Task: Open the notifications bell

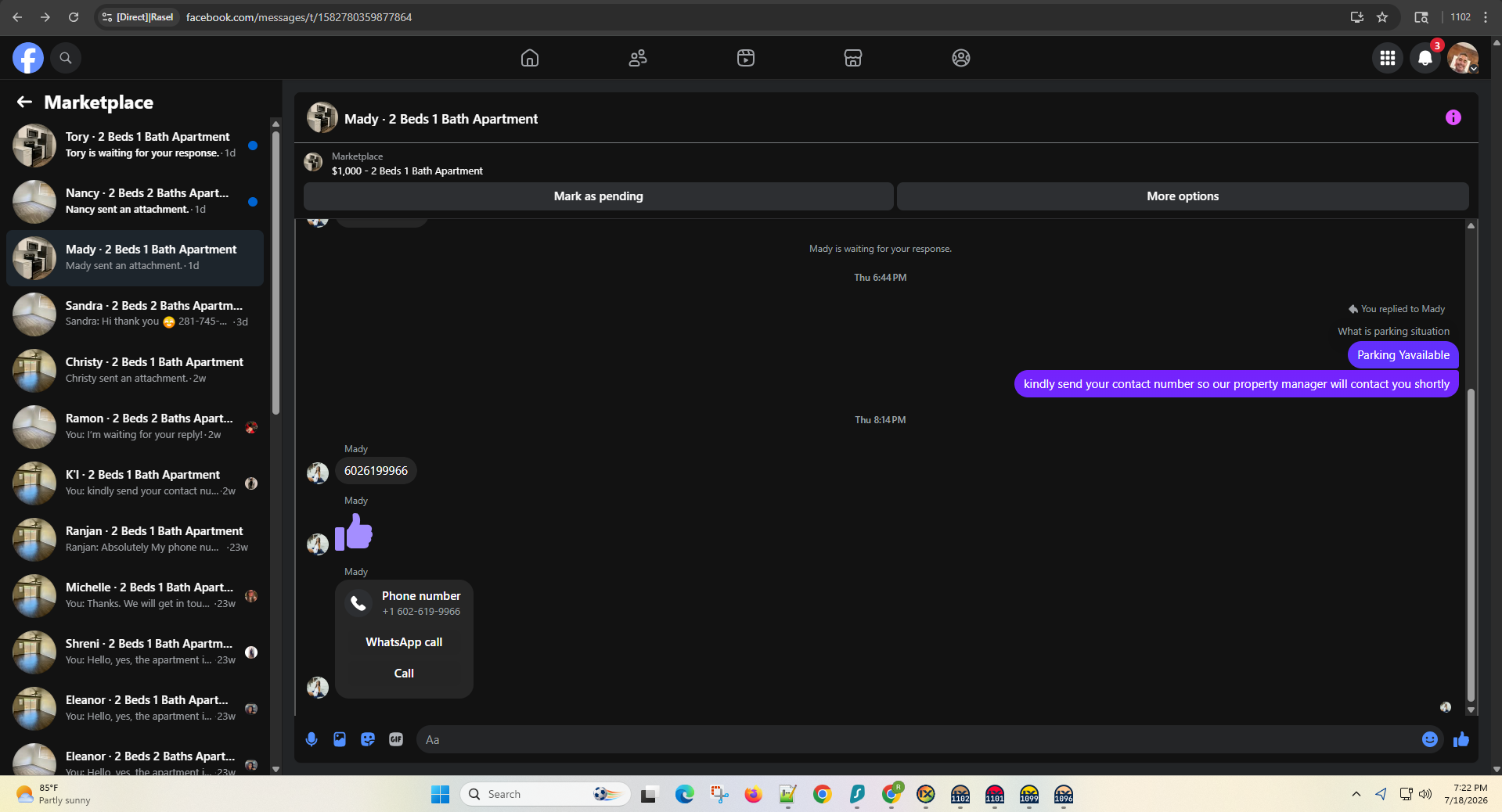Action: point(1425,58)
